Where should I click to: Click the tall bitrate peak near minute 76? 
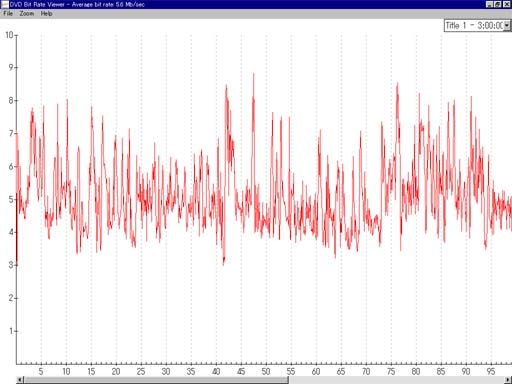(x=397, y=84)
